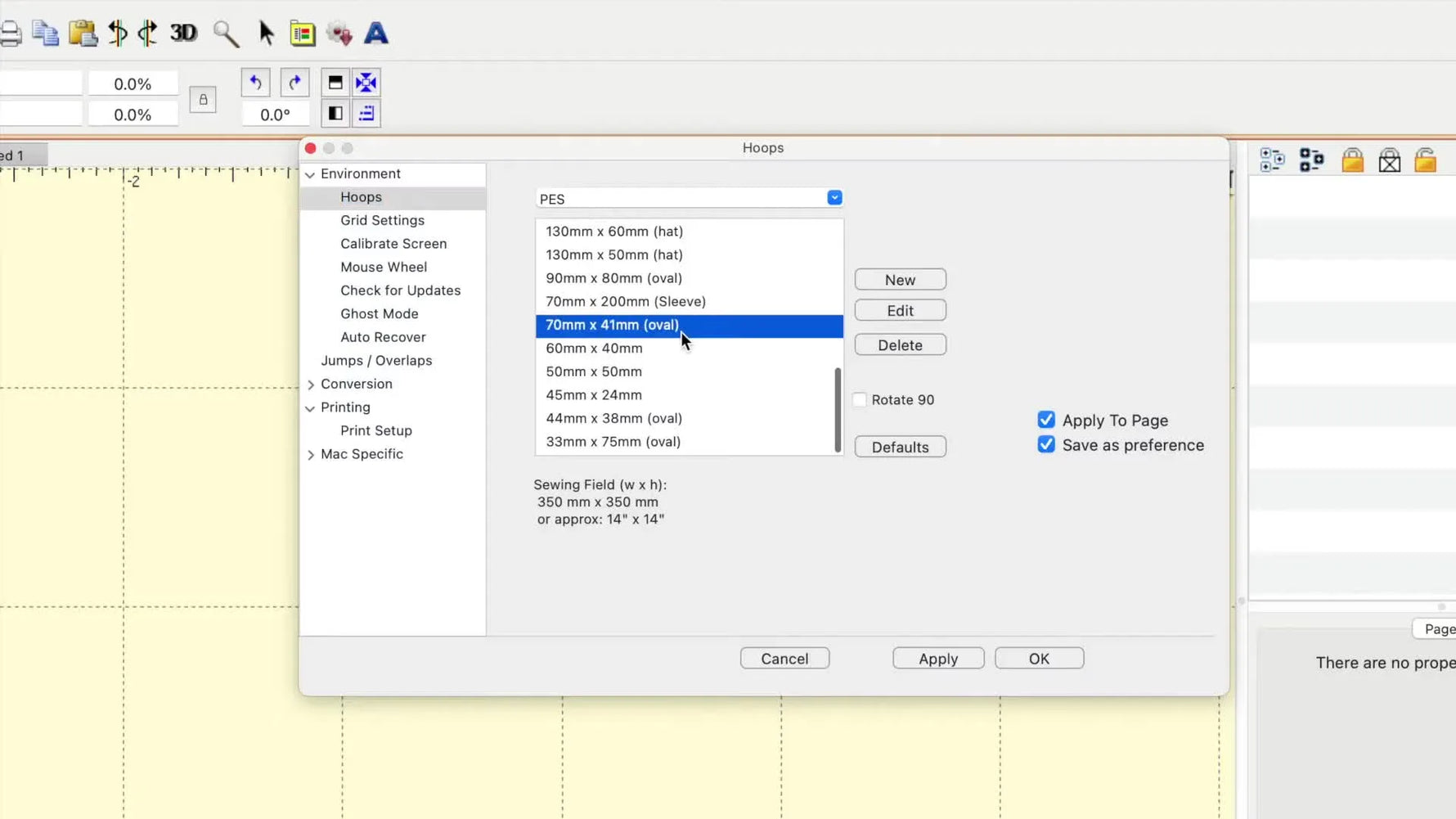The image size is (1456, 819).
Task: Click the crossed-out padlock icon
Action: pyautogui.click(x=1390, y=160)
